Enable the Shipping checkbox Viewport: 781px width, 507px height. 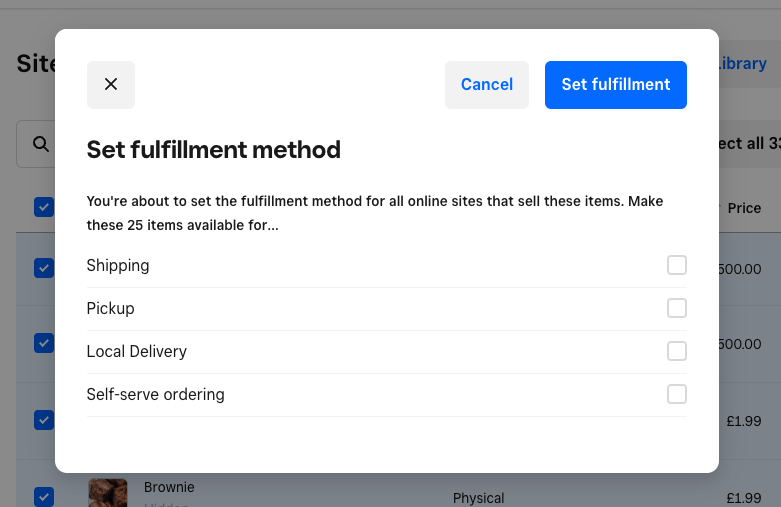tap(677, 265)
